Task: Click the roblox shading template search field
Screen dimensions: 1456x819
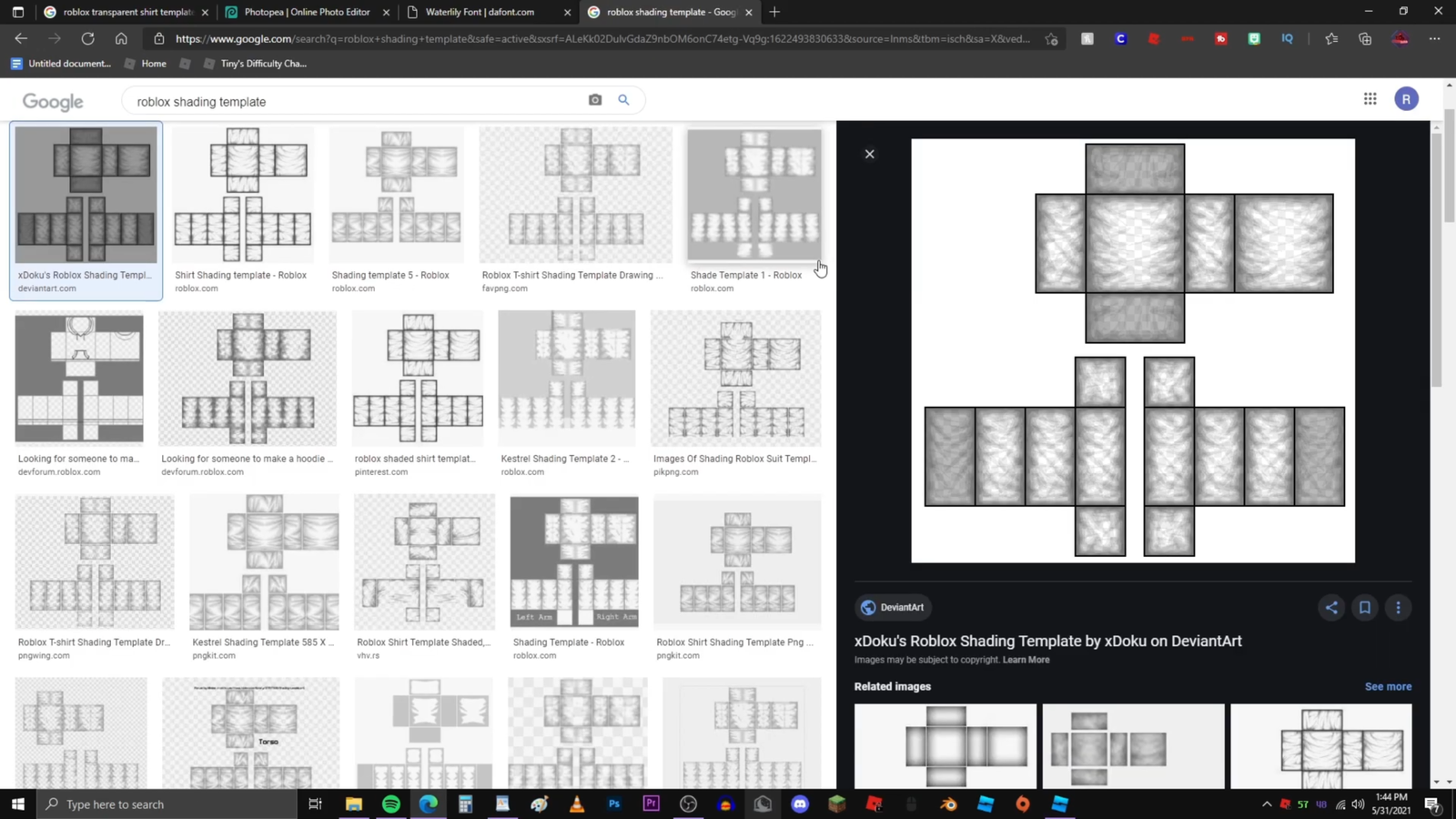Action: click(355, 101)
